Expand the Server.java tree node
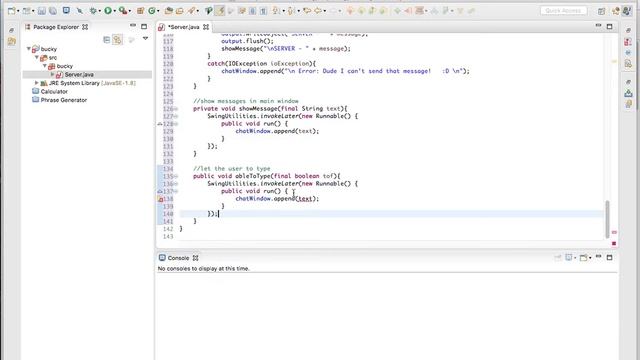 coord(52,74)
